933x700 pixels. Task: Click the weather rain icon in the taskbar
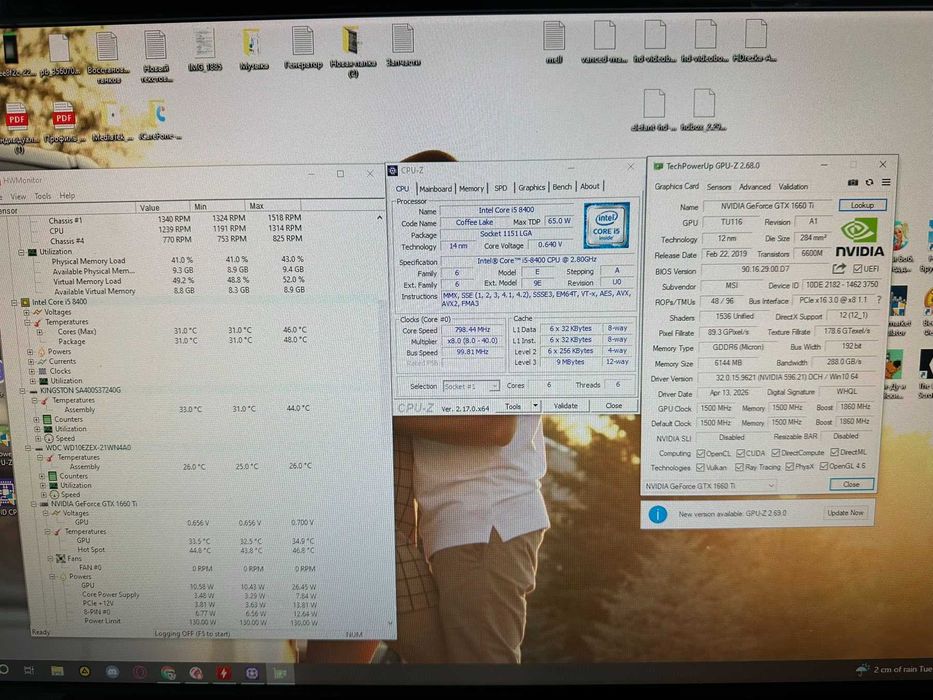[x=862, y=670]
